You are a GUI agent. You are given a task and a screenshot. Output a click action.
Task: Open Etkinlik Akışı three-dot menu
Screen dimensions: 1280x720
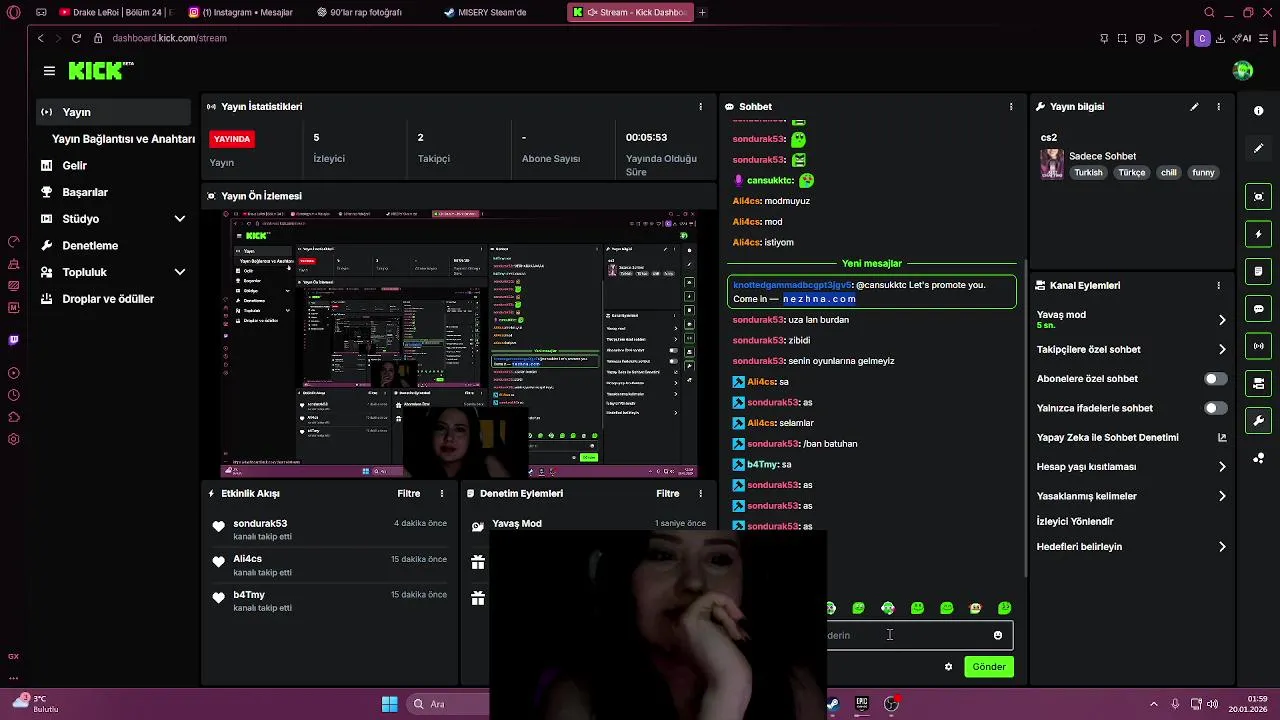[x=442, y=493]
